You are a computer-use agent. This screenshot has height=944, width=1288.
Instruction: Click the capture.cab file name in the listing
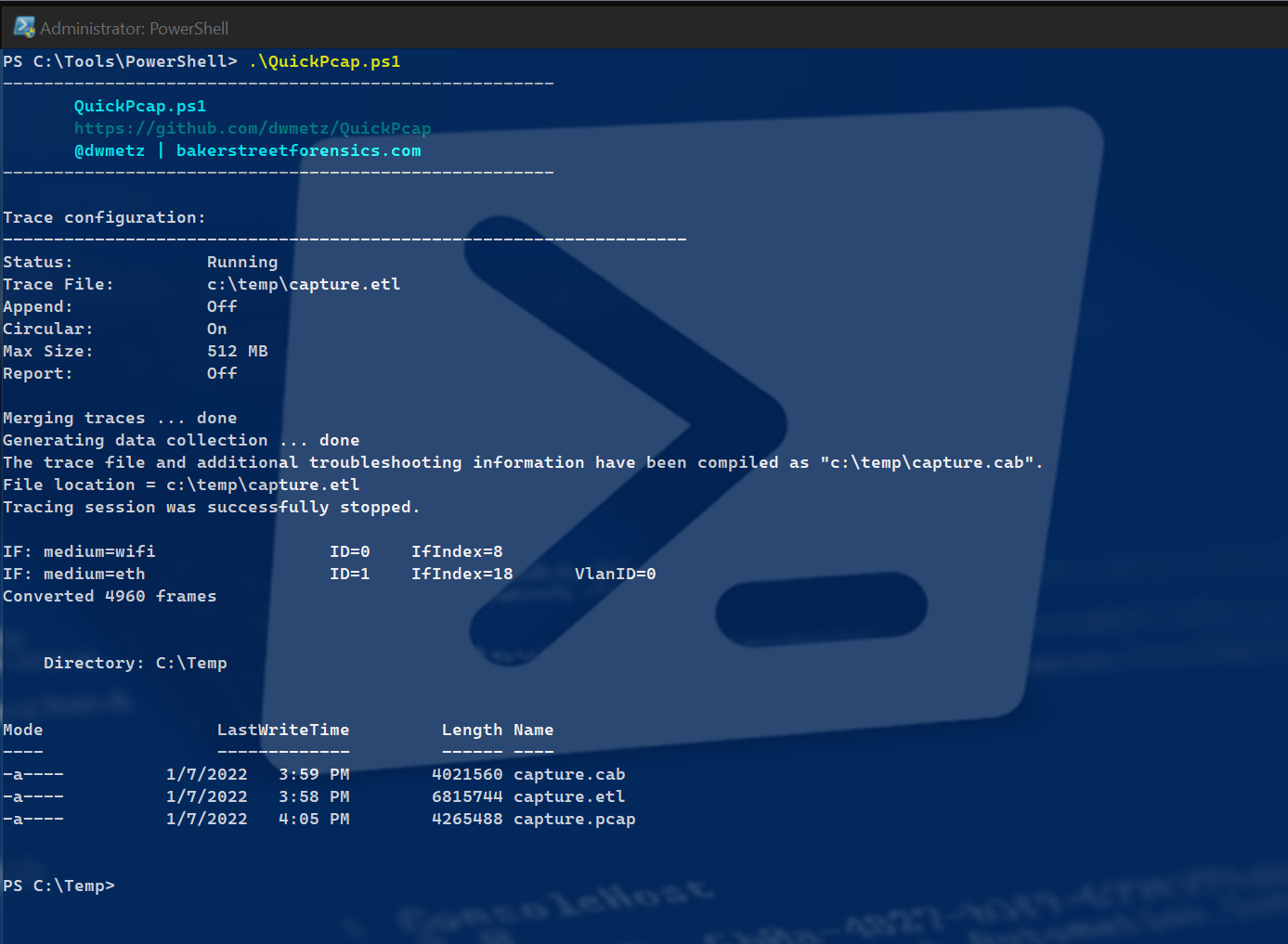[x=569, y=775]
